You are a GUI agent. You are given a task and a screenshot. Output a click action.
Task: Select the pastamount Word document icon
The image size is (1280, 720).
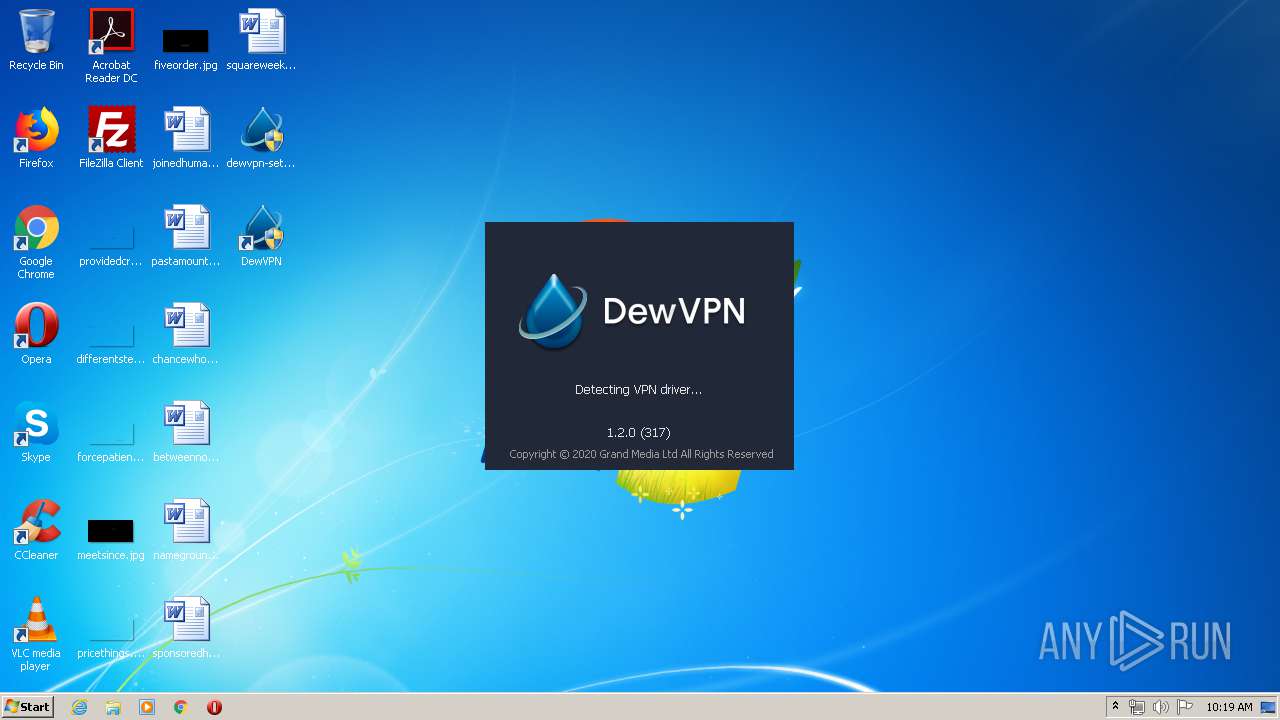pyautogui.click(x=186, y=236)
